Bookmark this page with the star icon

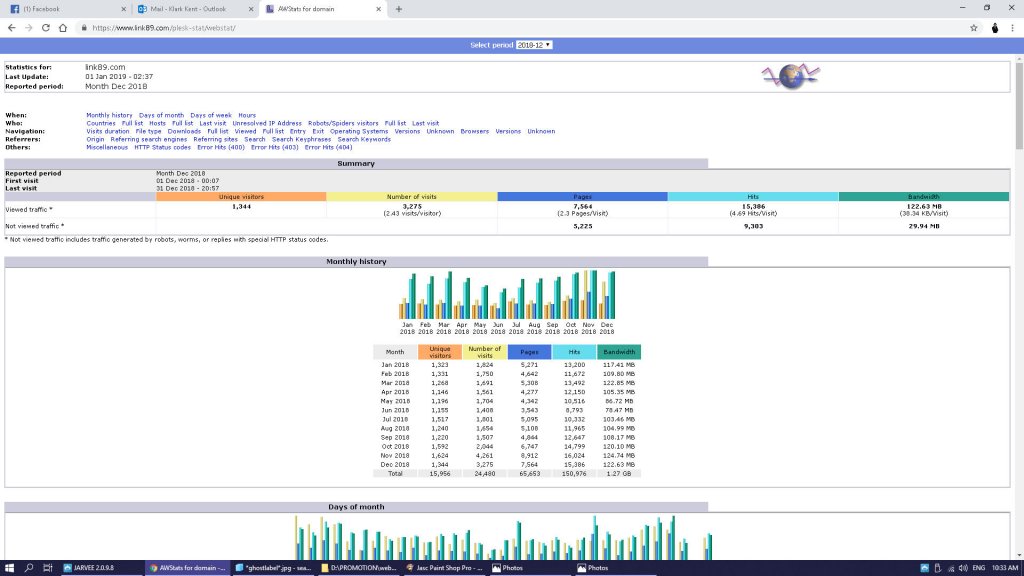point(973,28)
